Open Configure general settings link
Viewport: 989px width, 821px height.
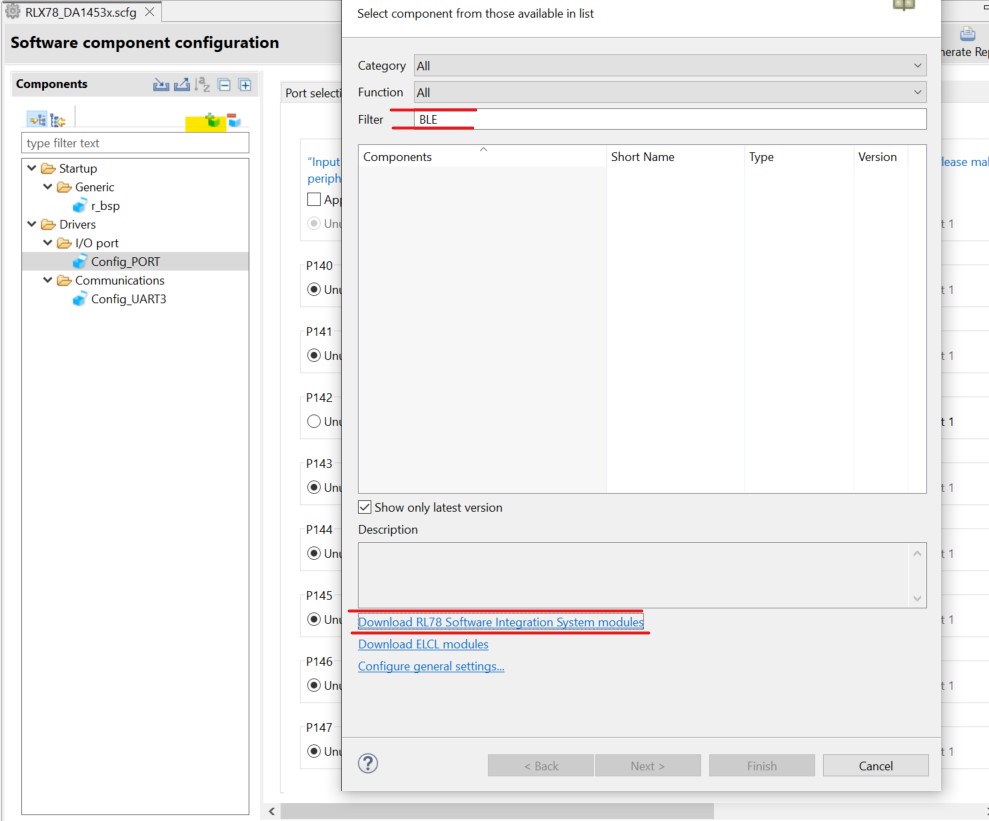[431, 666]
